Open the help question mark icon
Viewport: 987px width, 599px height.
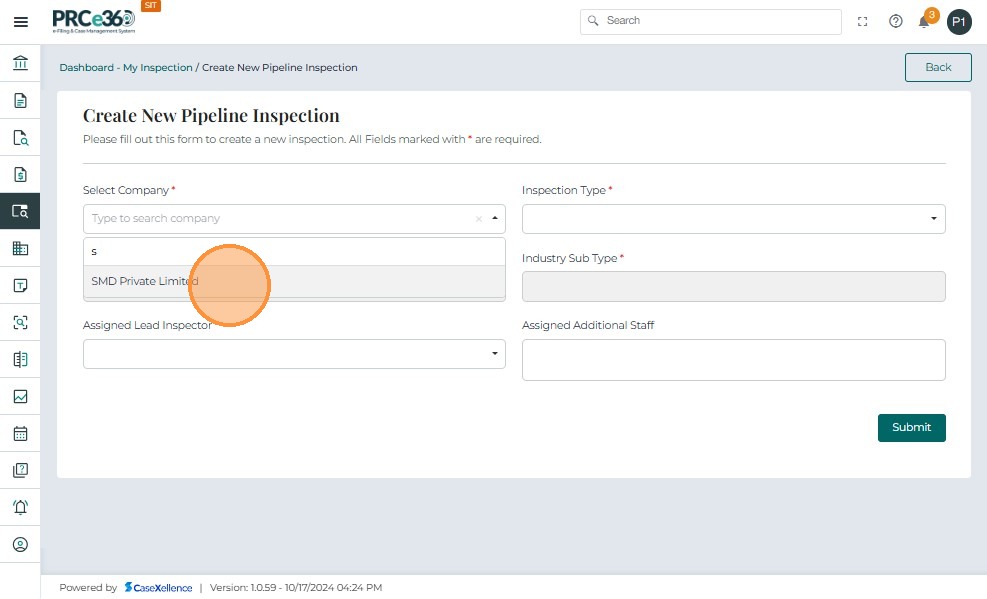[x=896, y=21]
